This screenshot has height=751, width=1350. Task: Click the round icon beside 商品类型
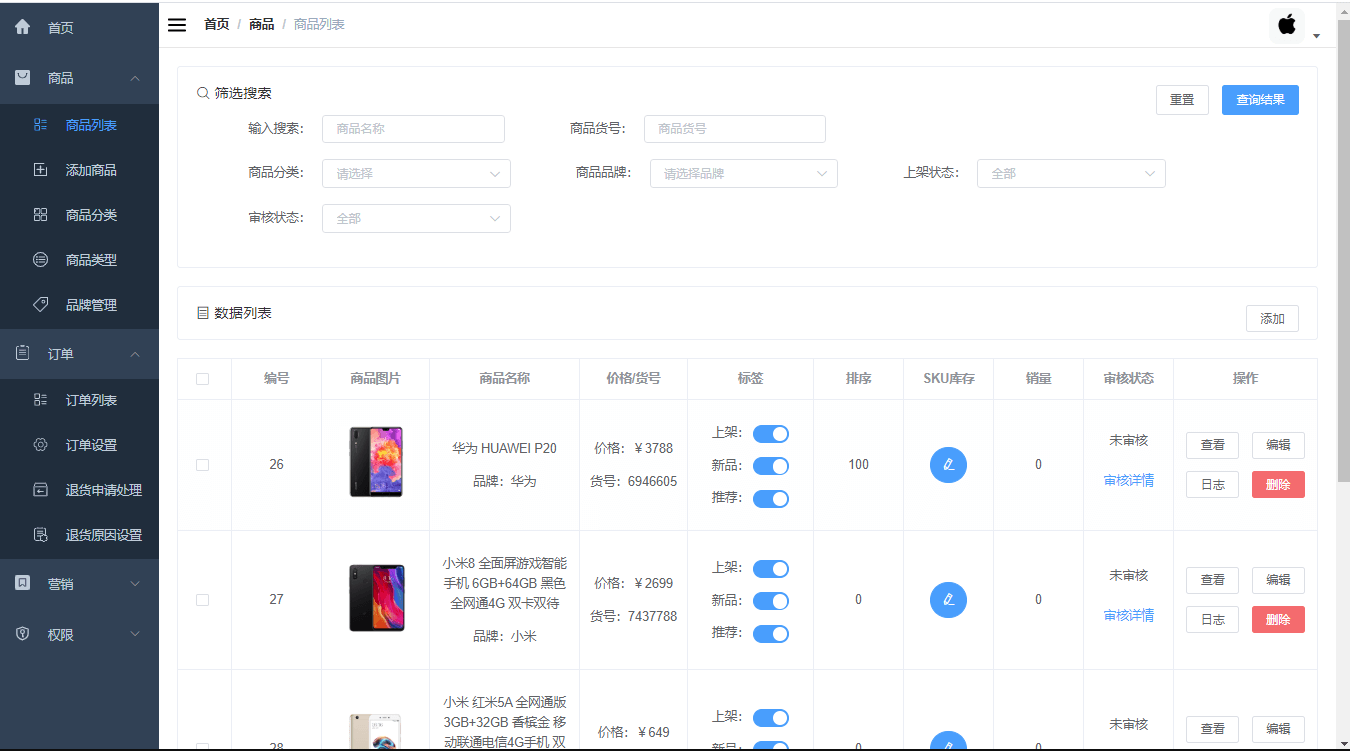[41, 260]
